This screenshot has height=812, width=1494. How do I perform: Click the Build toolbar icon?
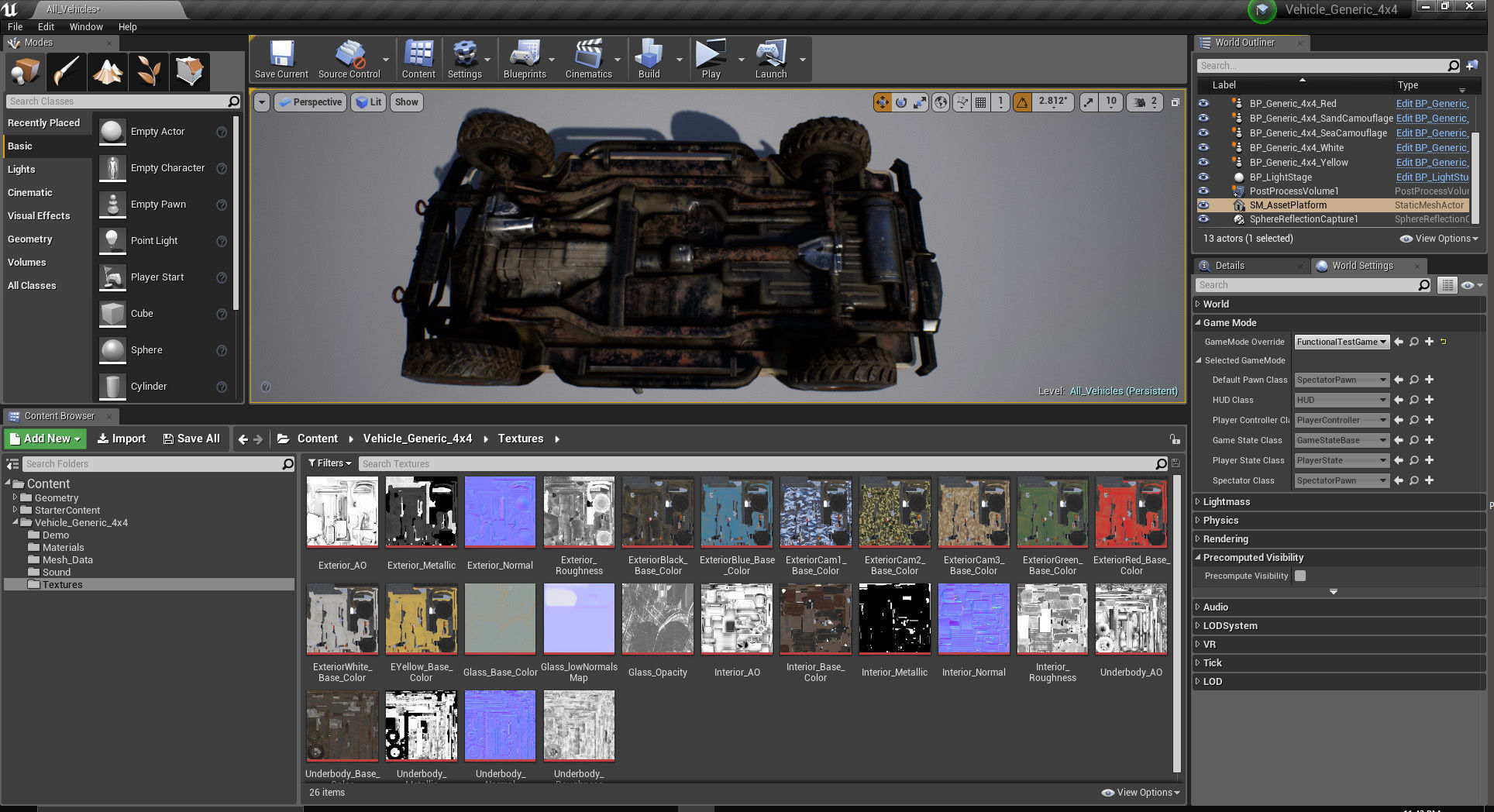[x=649, y=60]
